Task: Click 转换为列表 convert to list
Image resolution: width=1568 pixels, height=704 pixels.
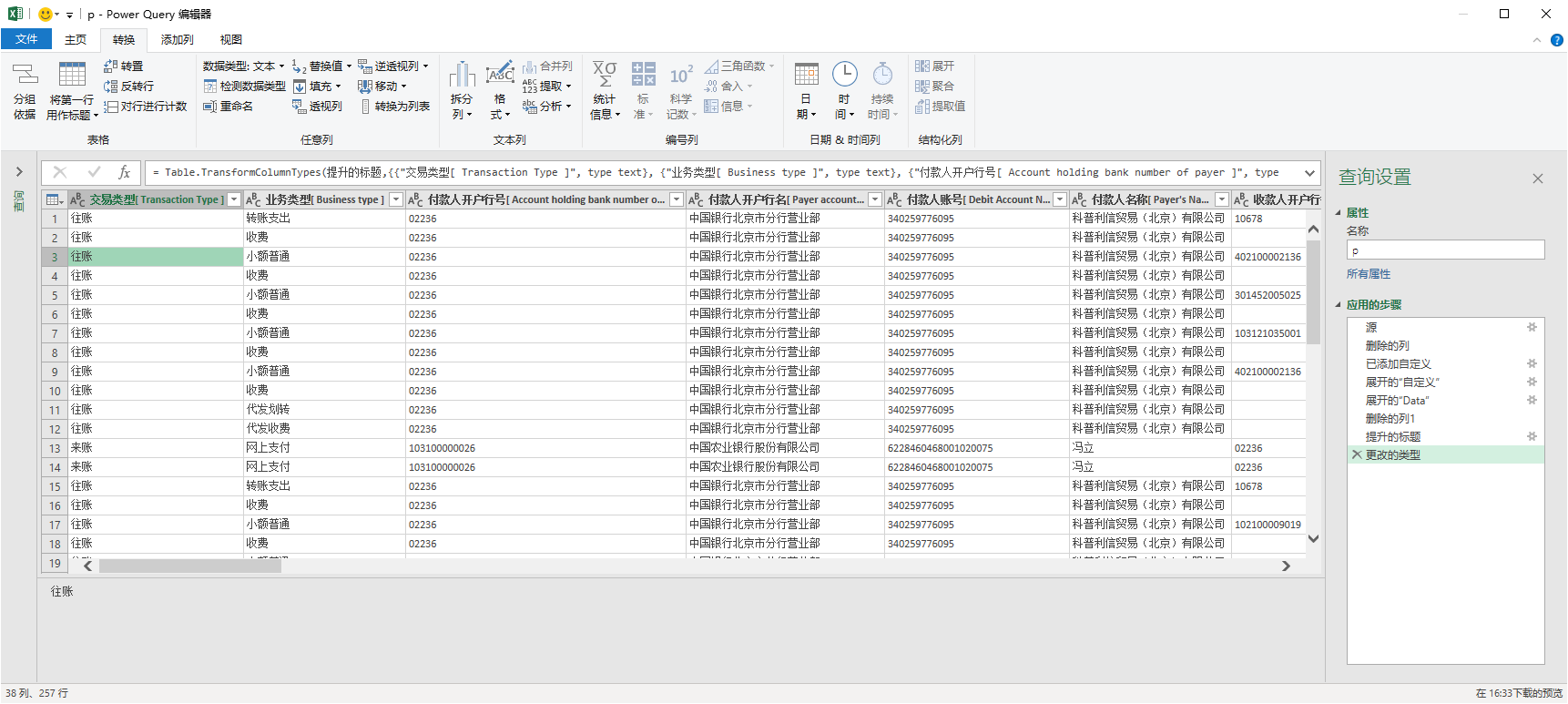Action: (x=394, y=107)
